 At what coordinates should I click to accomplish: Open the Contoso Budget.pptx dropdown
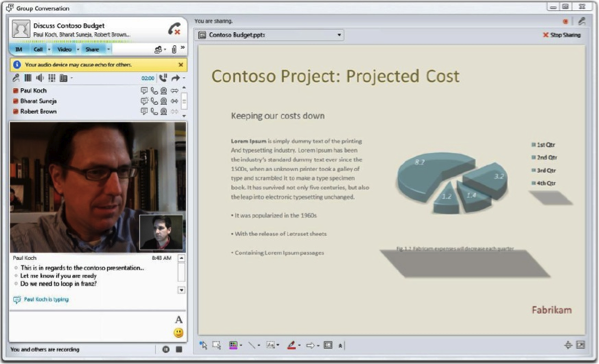click(339, 35)
